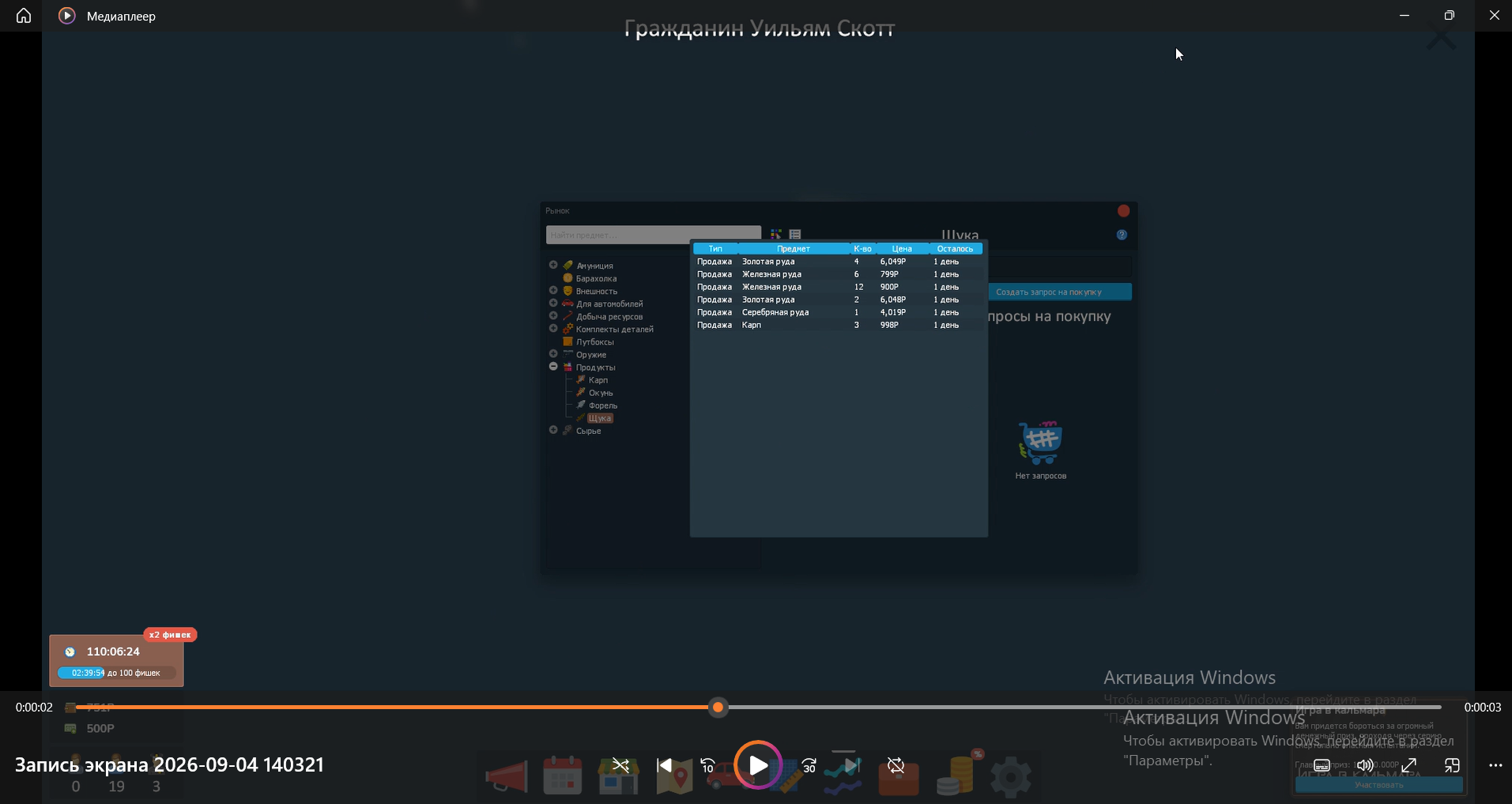Viewport: 1512px width, 804px height.
Task: Sort by the 'Цена' column header
Action: (902, 249)
